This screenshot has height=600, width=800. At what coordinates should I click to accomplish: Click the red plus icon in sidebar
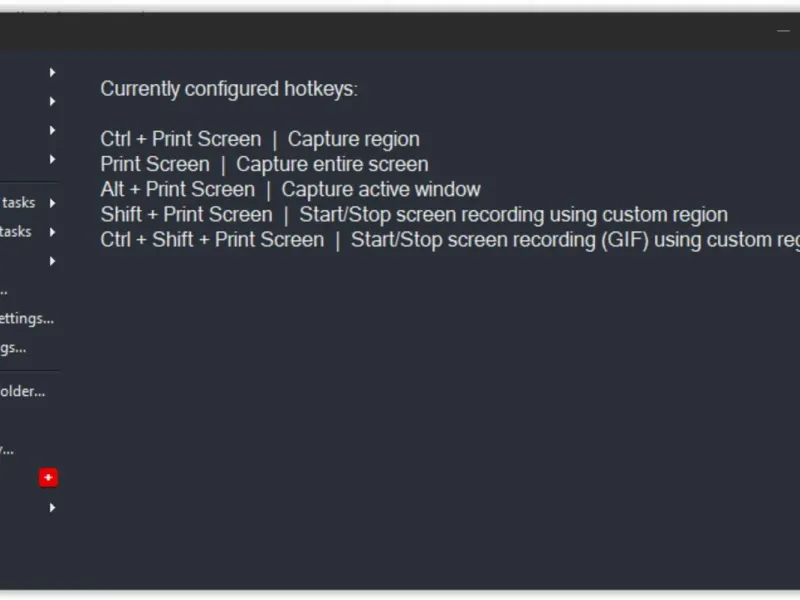coord(48,478)
